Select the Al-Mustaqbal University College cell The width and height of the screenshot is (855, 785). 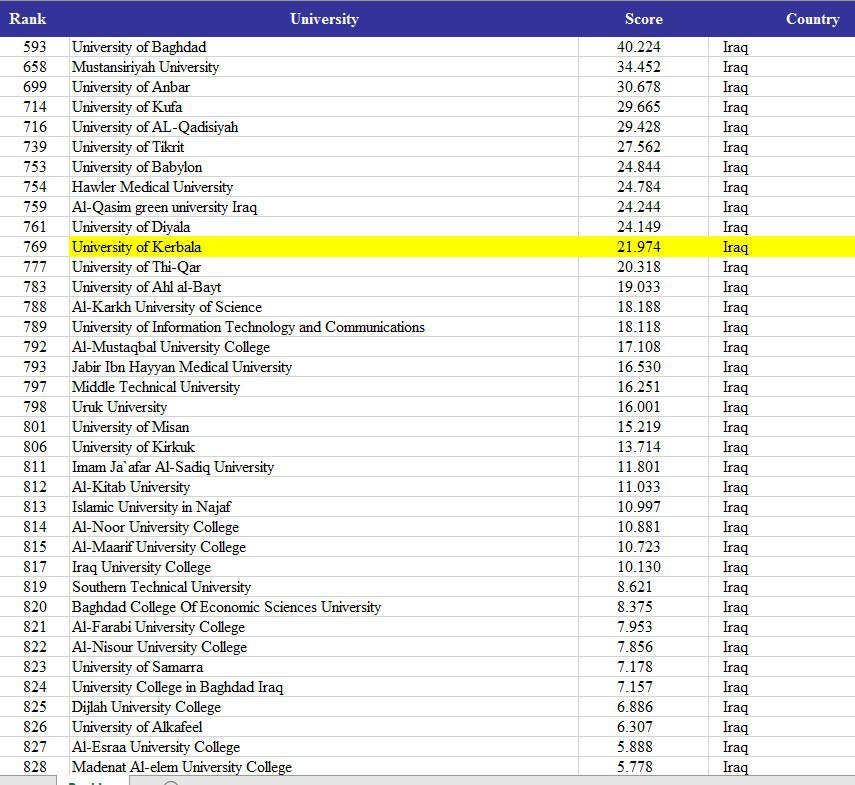pos(324,347)
